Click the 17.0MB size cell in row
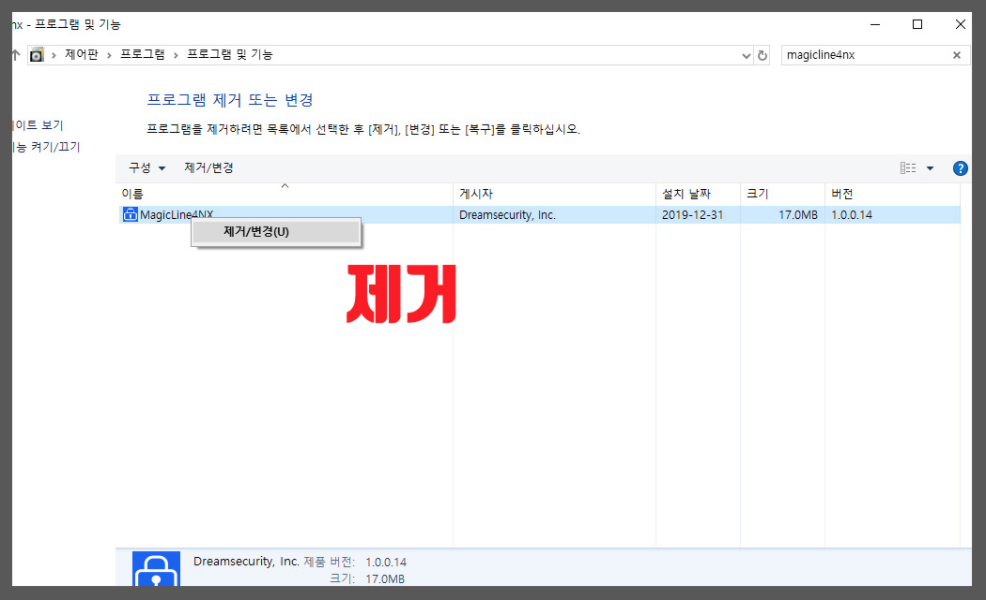The image size is (986, 604). click(x=798, y=215)
